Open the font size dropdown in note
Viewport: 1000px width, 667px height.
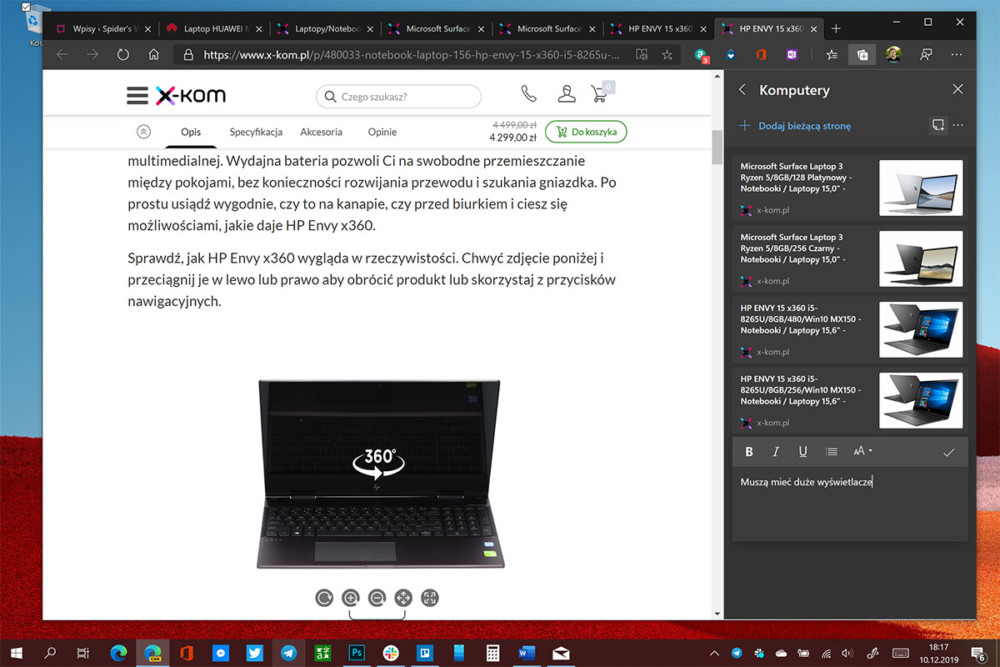click(862, 451)
